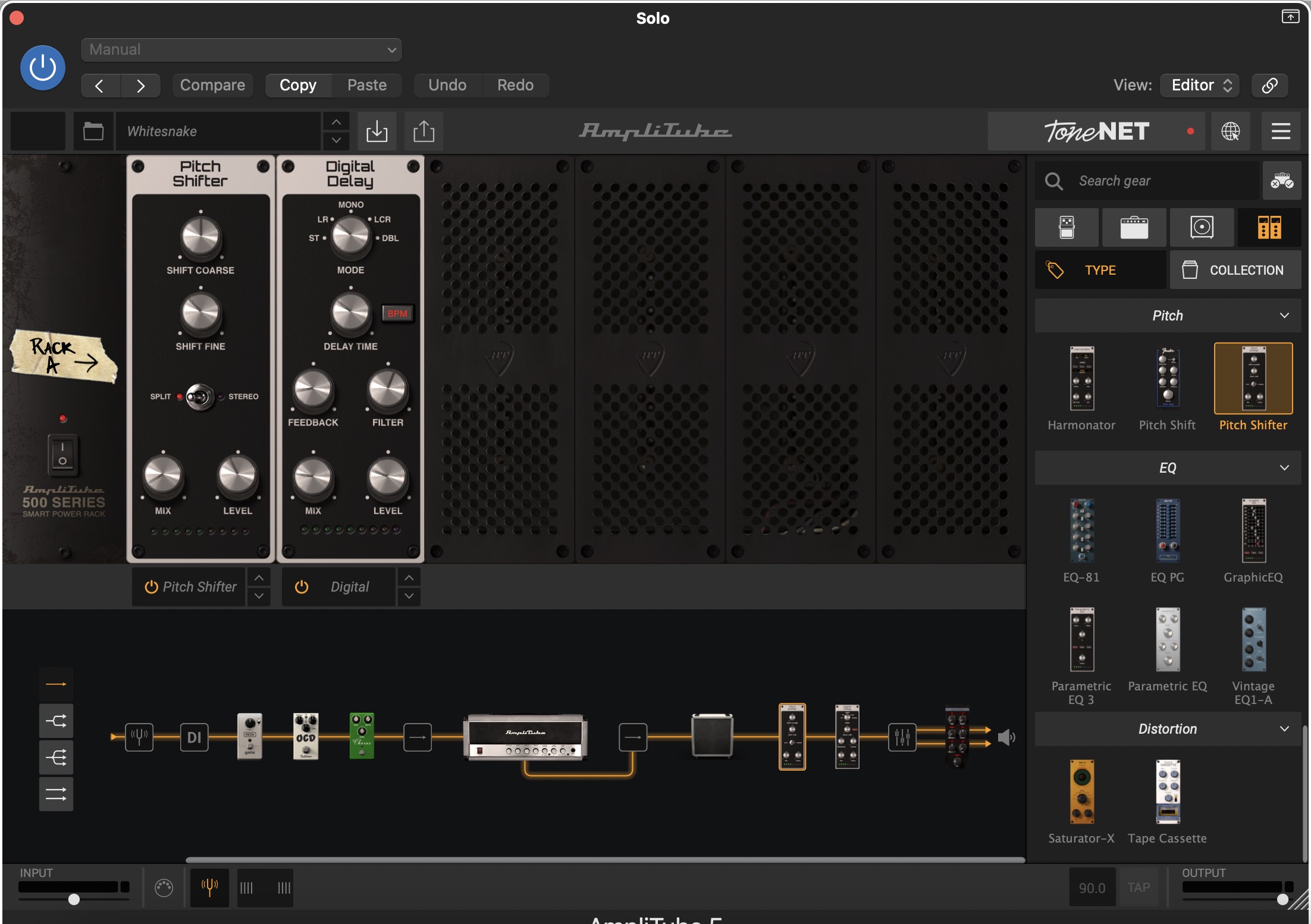Select the stomp pedal gear category
Image resolution: width=1311 pixels, height=924 pixels.
[x=1067, y=227]
